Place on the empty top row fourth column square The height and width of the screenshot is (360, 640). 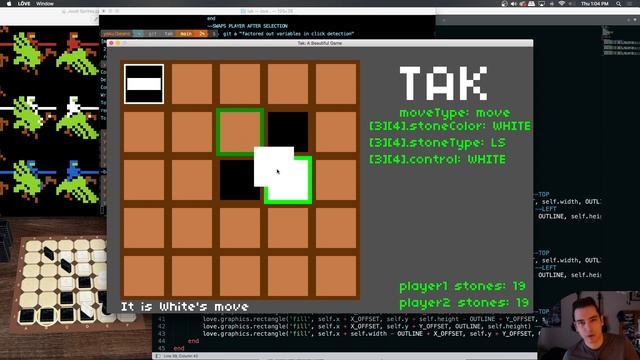[x=288, y=84]
